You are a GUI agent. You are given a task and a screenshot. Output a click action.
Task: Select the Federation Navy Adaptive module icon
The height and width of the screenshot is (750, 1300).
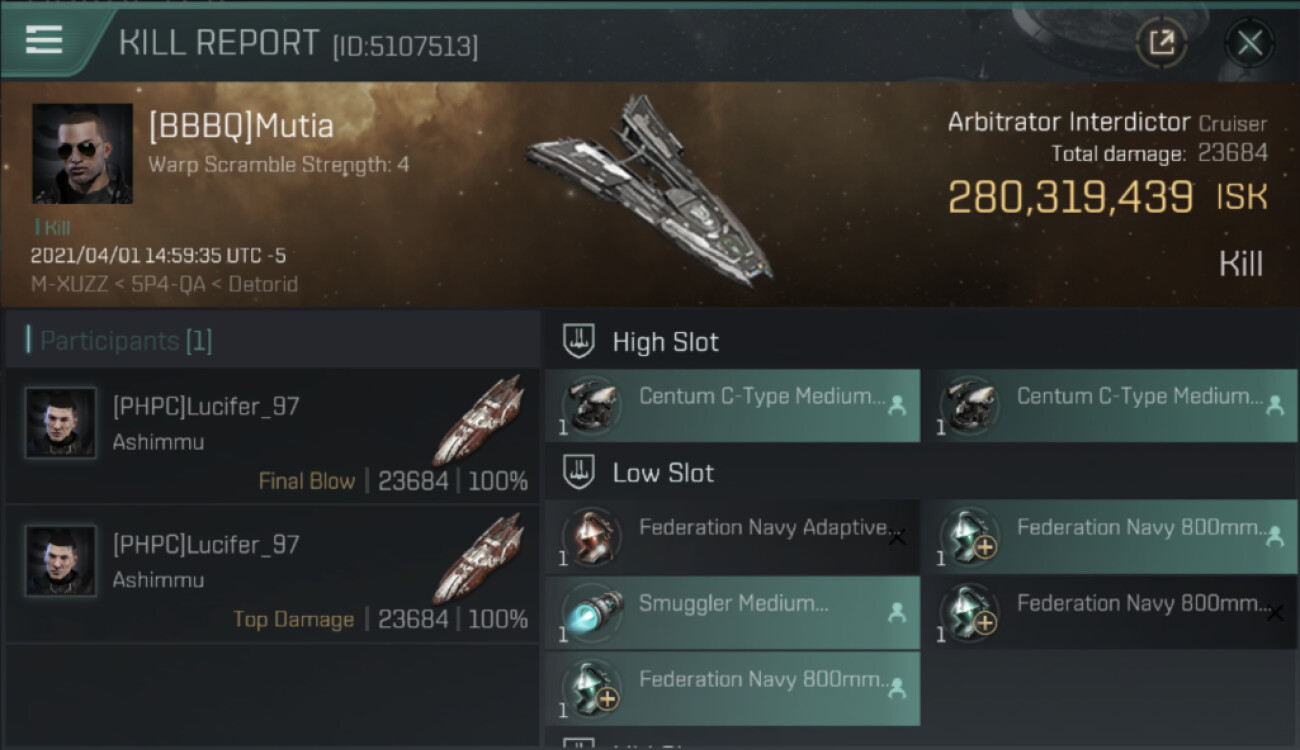click(x=589, y=537)
